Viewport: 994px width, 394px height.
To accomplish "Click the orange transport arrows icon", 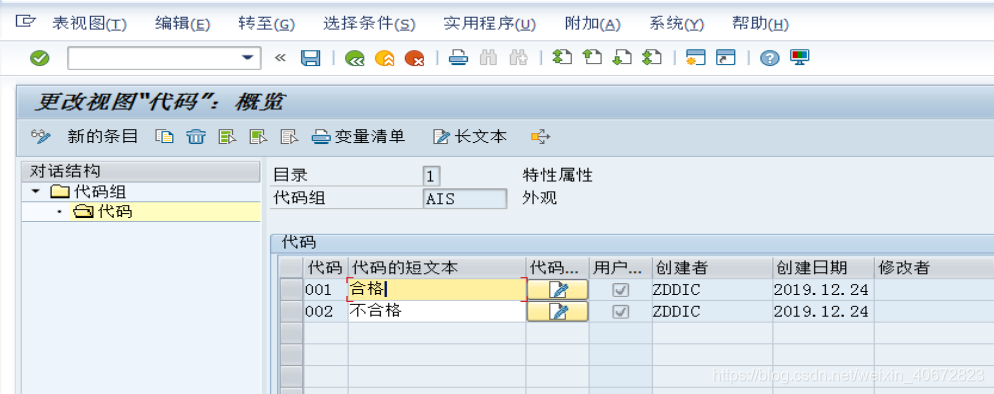I will pyautogui.click(x=541, y=136).
